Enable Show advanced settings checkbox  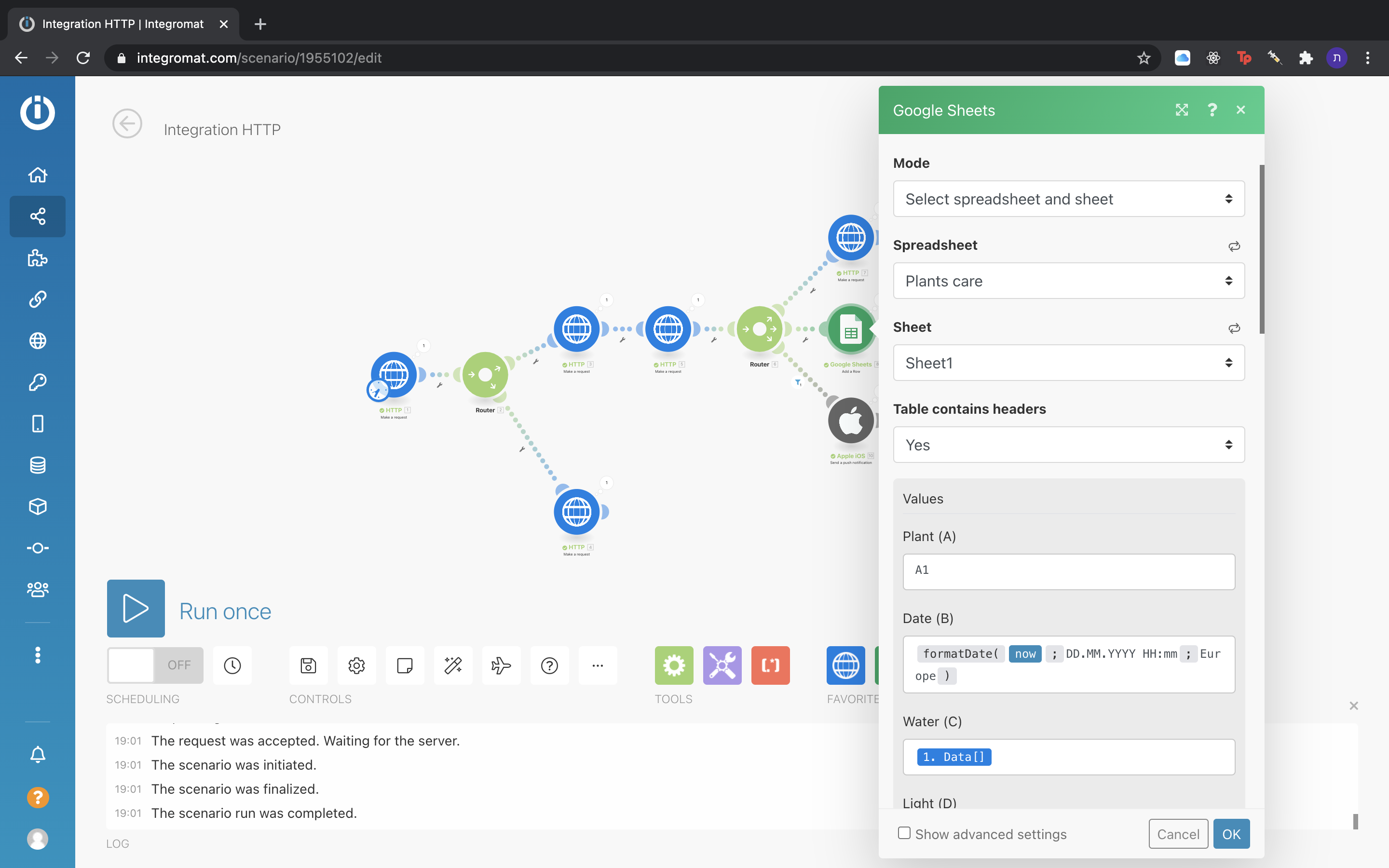tap(905, 832)
